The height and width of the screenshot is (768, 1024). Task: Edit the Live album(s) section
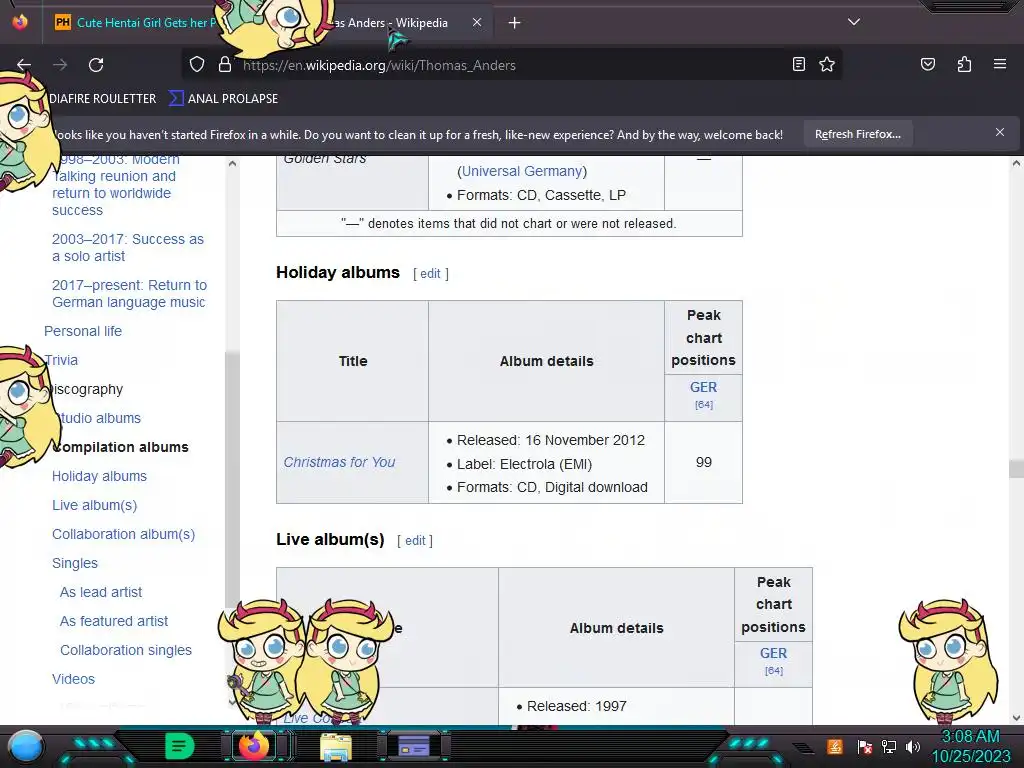(x=415, y=541)
